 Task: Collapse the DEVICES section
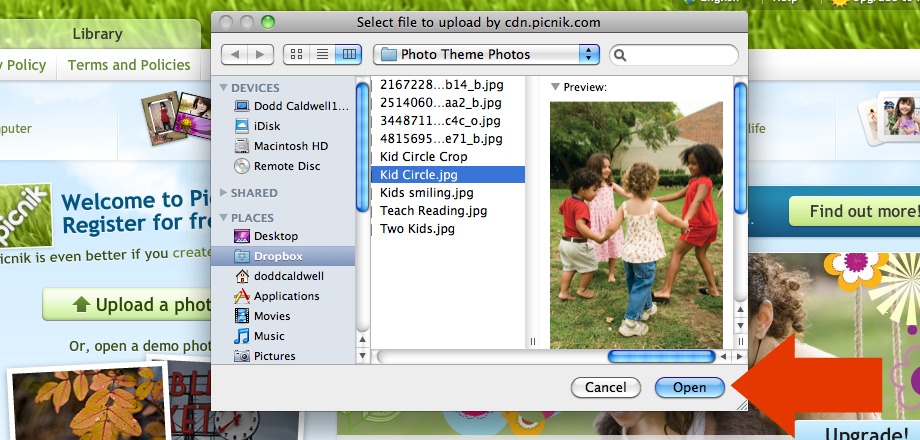point(224,87)
